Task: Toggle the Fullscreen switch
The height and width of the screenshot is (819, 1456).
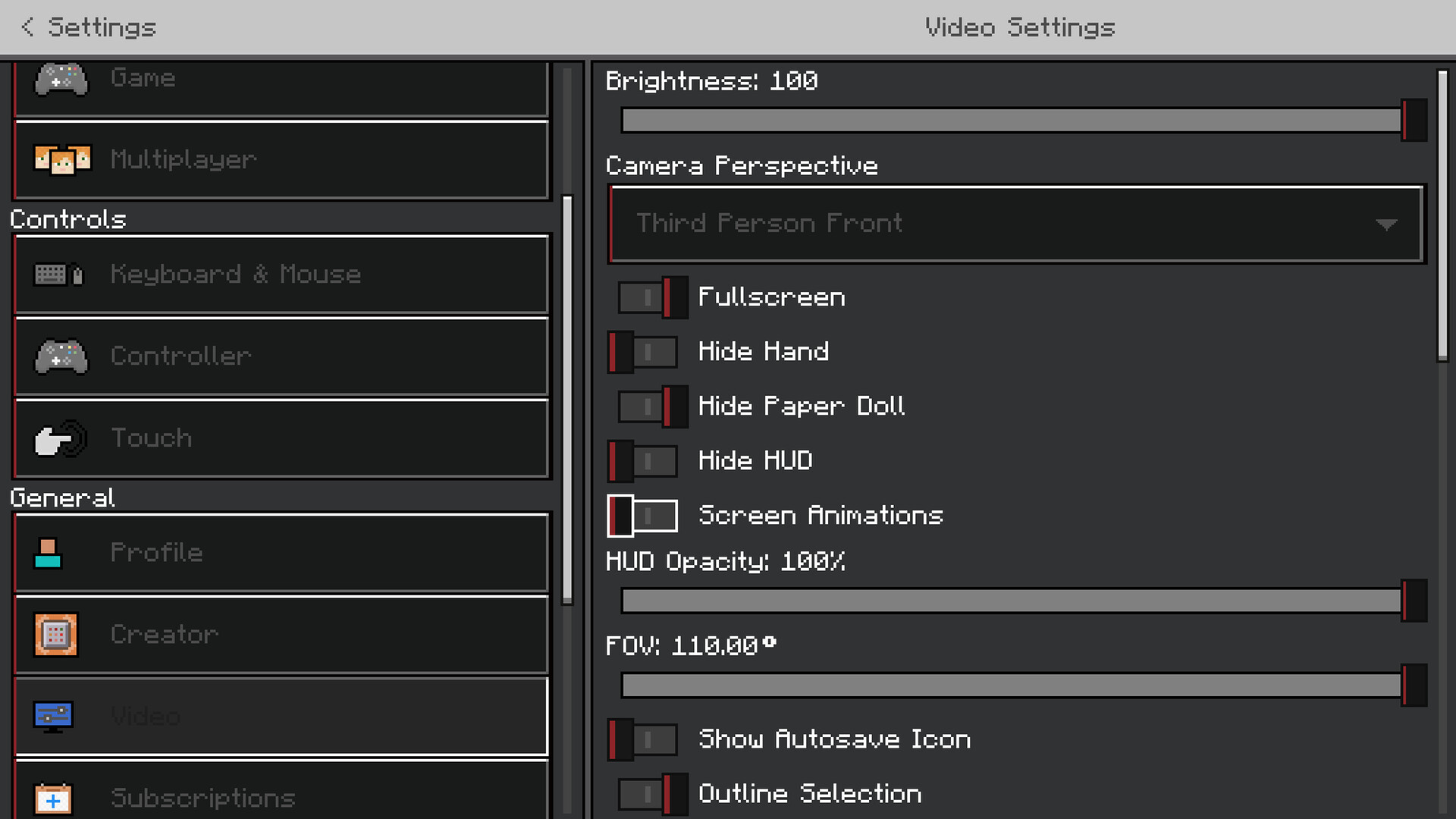Action: 653,297
